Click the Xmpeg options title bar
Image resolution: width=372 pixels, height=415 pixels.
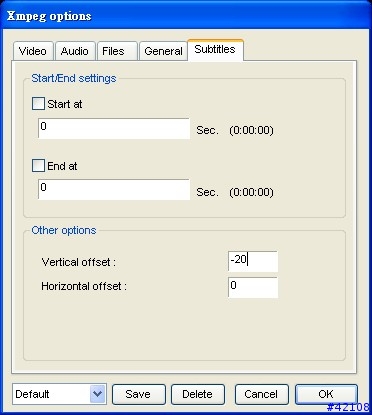pyautogui.click(x=186, y=16)
